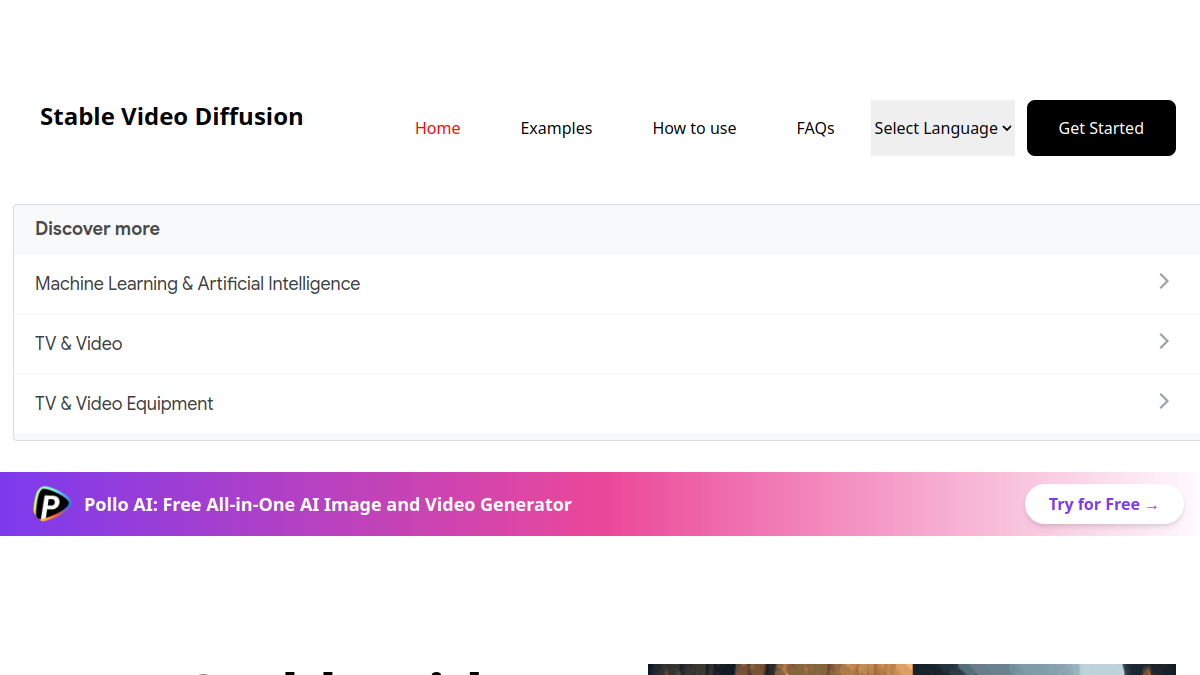Open the Select Language dropdown
This screenshot has width=1200, height=675.
coord(943,128)
